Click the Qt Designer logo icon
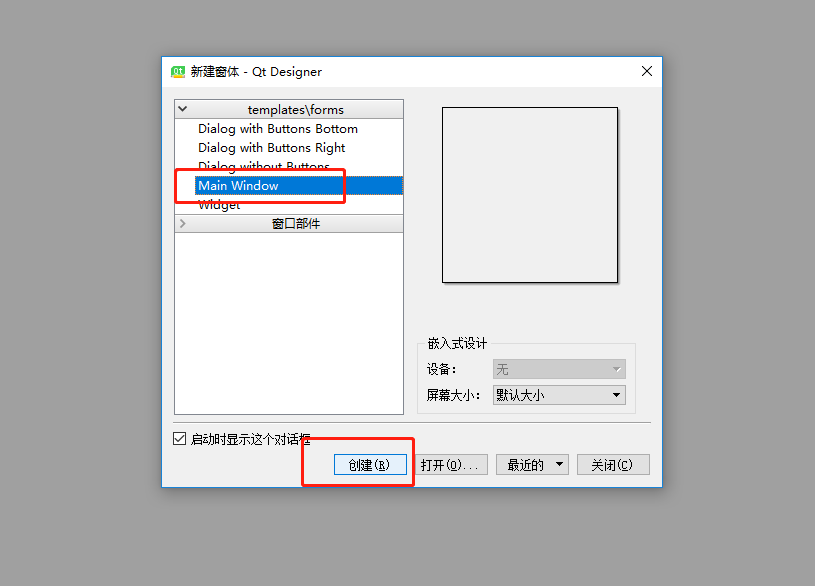The width and height of the screenshot is (815, 586). (x=178, y=72)
